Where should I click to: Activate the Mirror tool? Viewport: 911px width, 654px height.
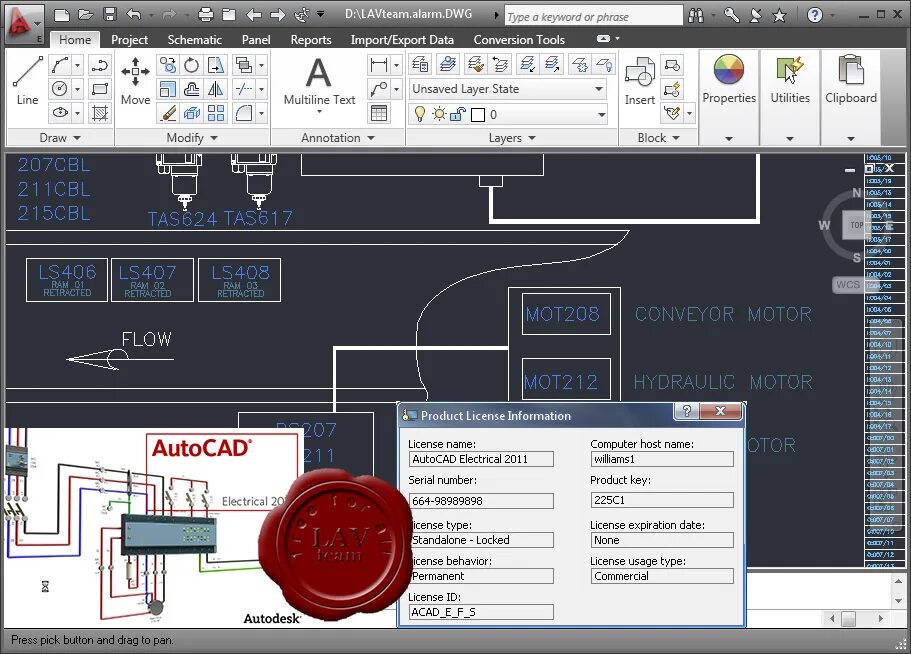(x=216, y=89)
